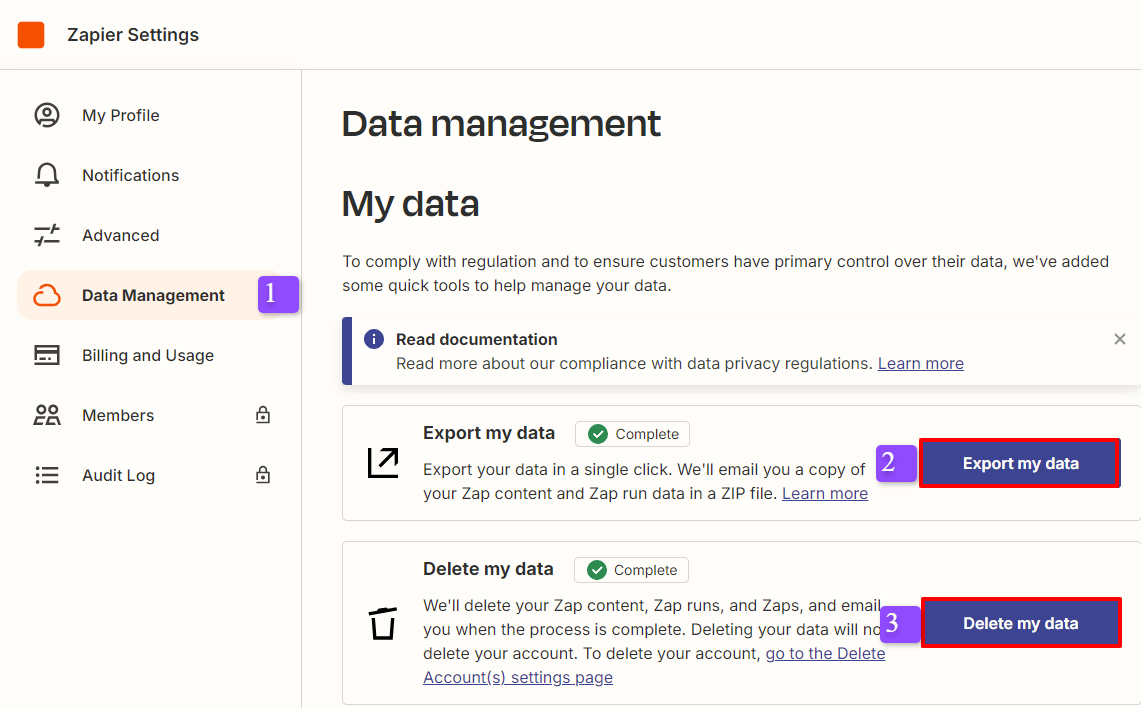Select the Audit Log list icon
The height and width of the screenshot is (708, 1141).
47,475
